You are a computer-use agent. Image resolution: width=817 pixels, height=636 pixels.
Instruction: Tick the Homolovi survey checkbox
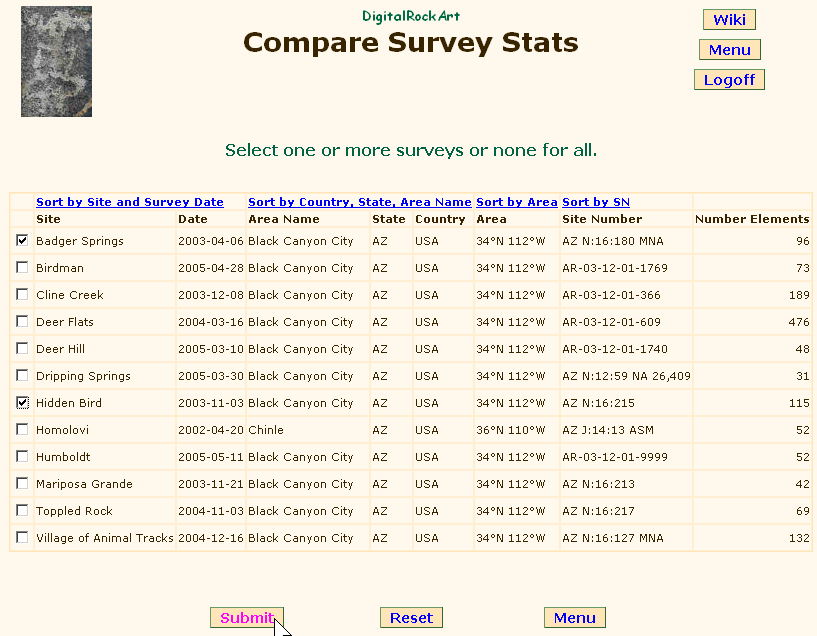[22, 430]
